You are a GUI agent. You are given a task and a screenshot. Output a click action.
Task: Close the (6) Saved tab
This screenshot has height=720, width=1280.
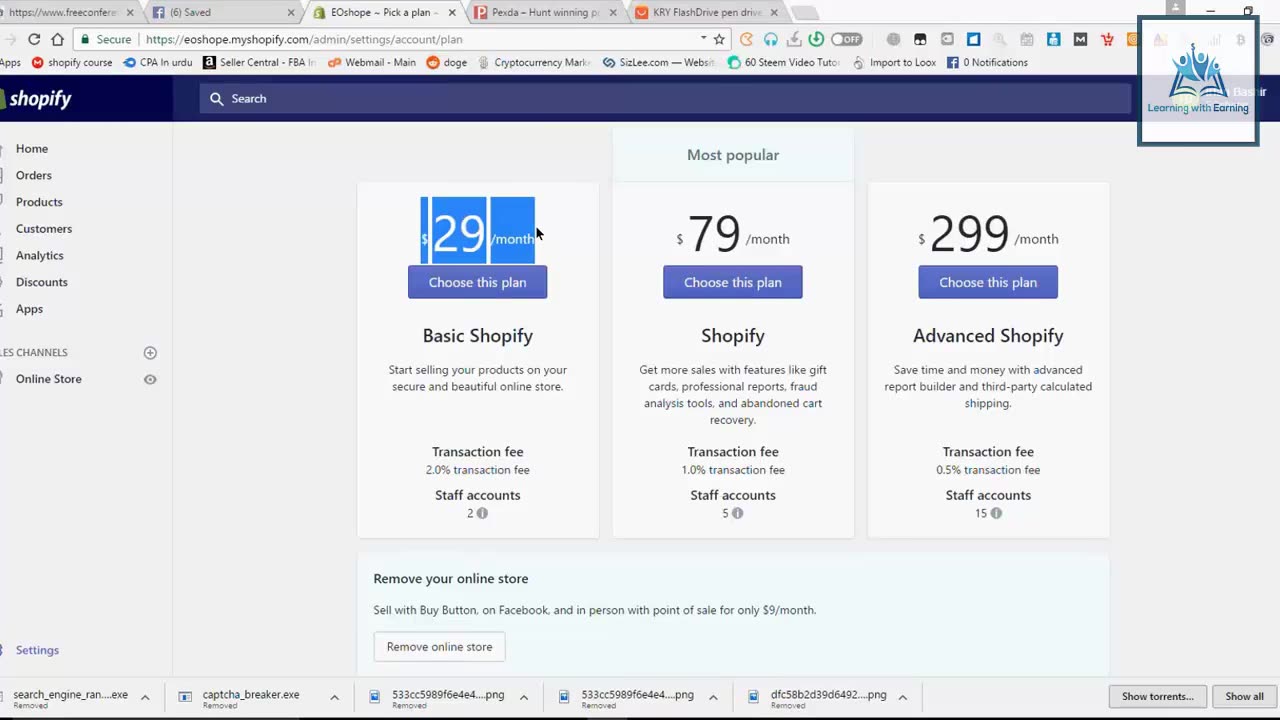pyautogui.click(x=291, y=13)
